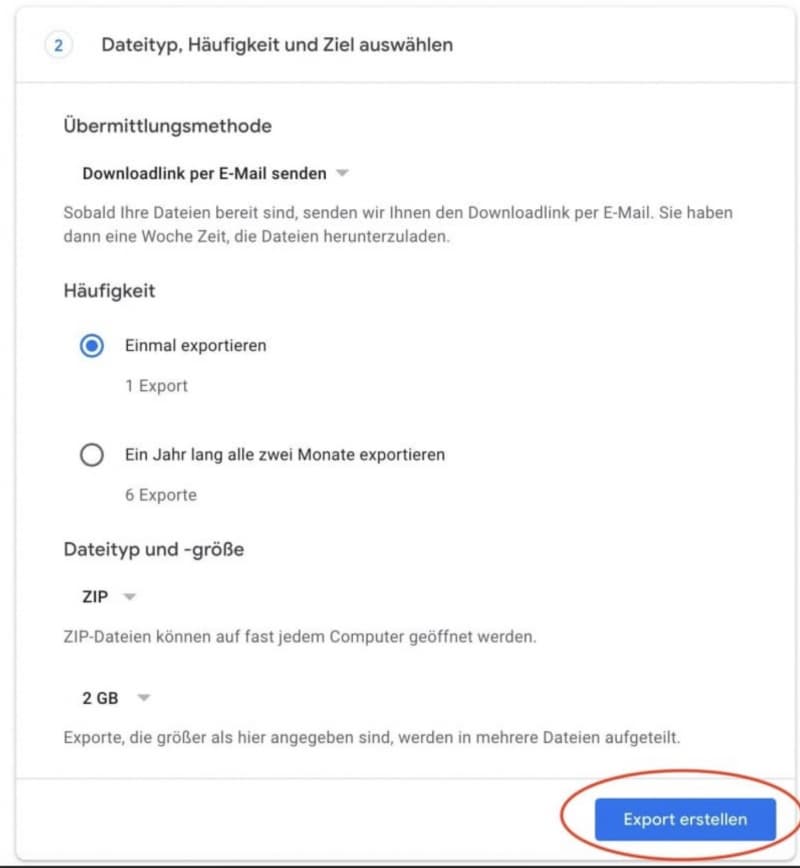
Task: Open the 2 GB file size dropdown
Action: coord(116,698)
